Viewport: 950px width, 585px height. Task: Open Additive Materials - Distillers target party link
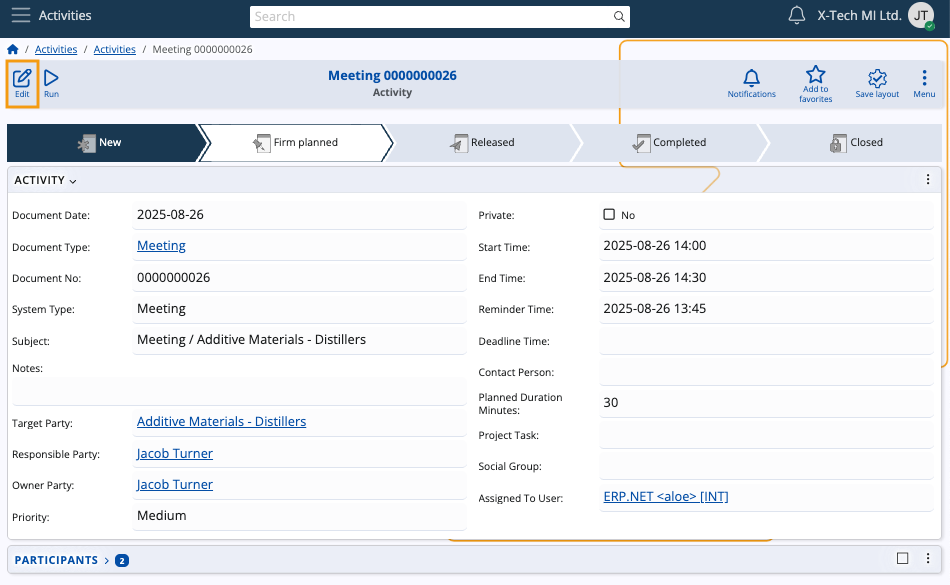coord(221,421)
